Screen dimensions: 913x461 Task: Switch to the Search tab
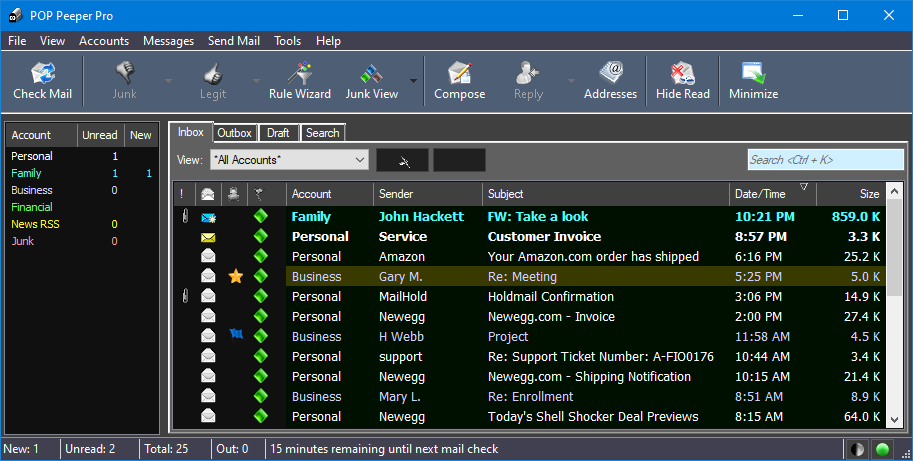[323, 133]
